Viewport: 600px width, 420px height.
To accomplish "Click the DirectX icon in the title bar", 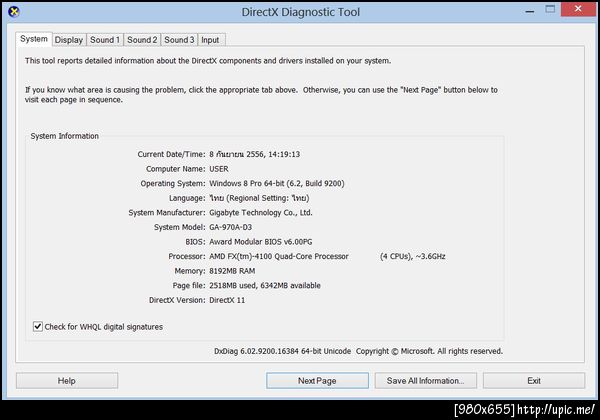I will tap(14, 12).
